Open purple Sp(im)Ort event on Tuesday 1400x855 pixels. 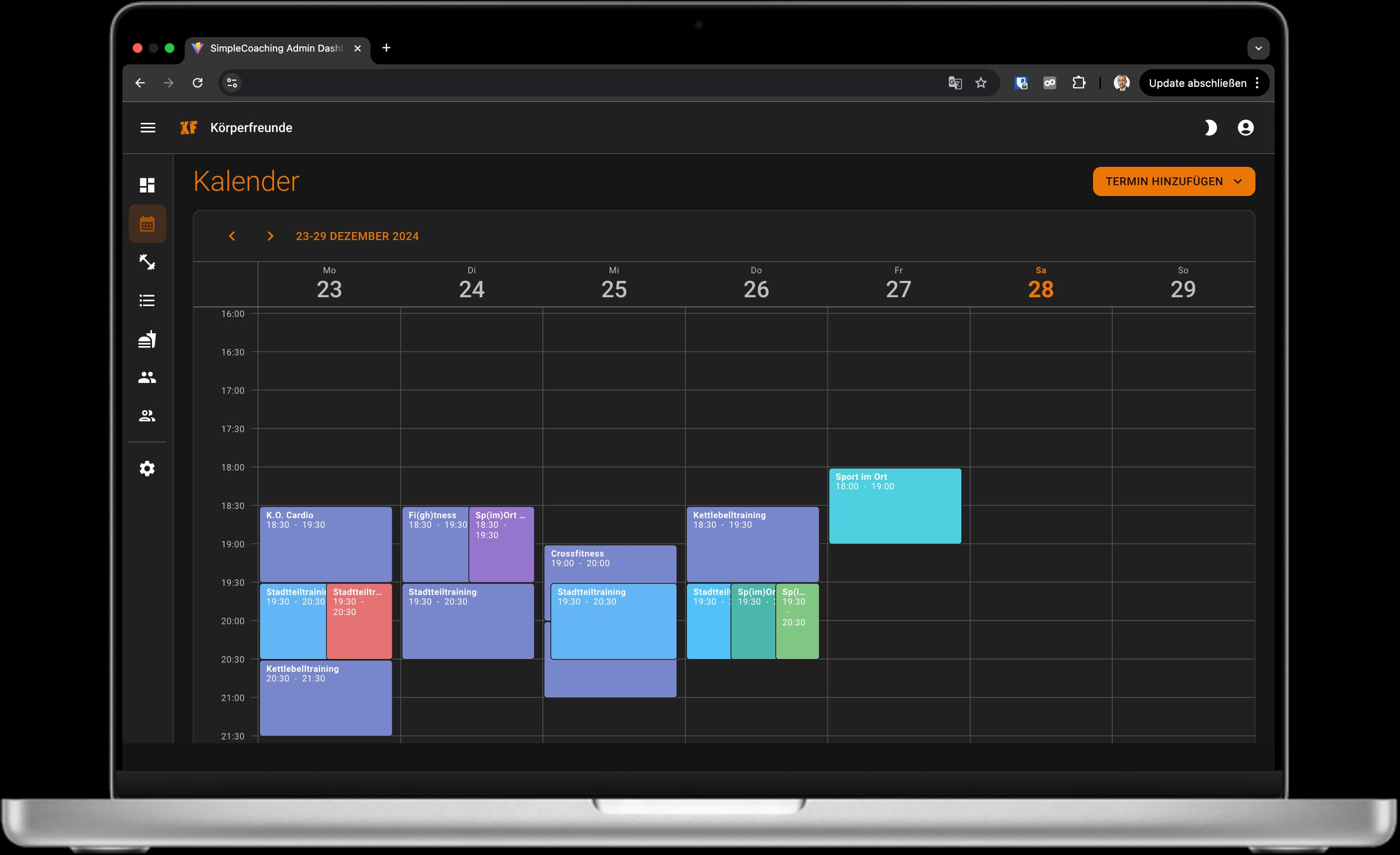click(501, 544)
